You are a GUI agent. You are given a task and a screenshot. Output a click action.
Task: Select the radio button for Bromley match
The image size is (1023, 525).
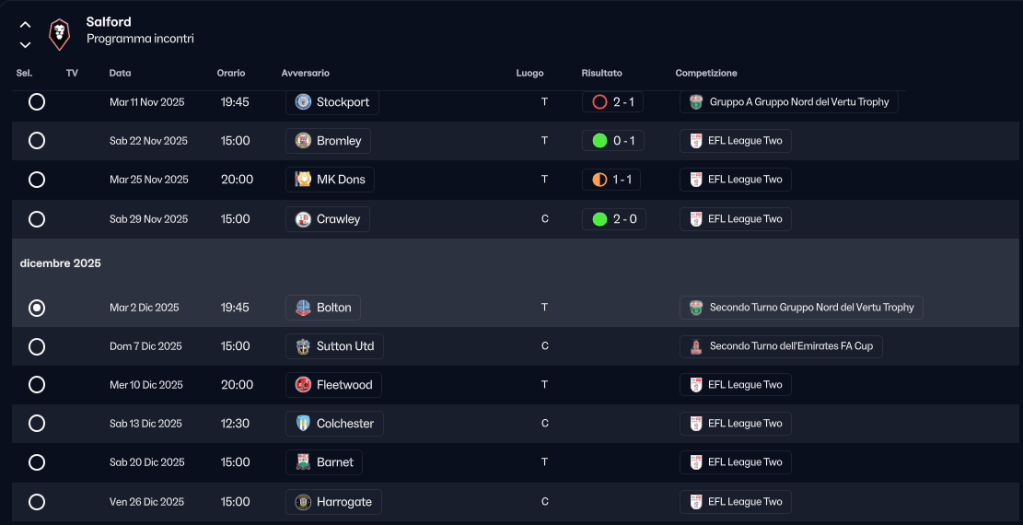[37, 141]
